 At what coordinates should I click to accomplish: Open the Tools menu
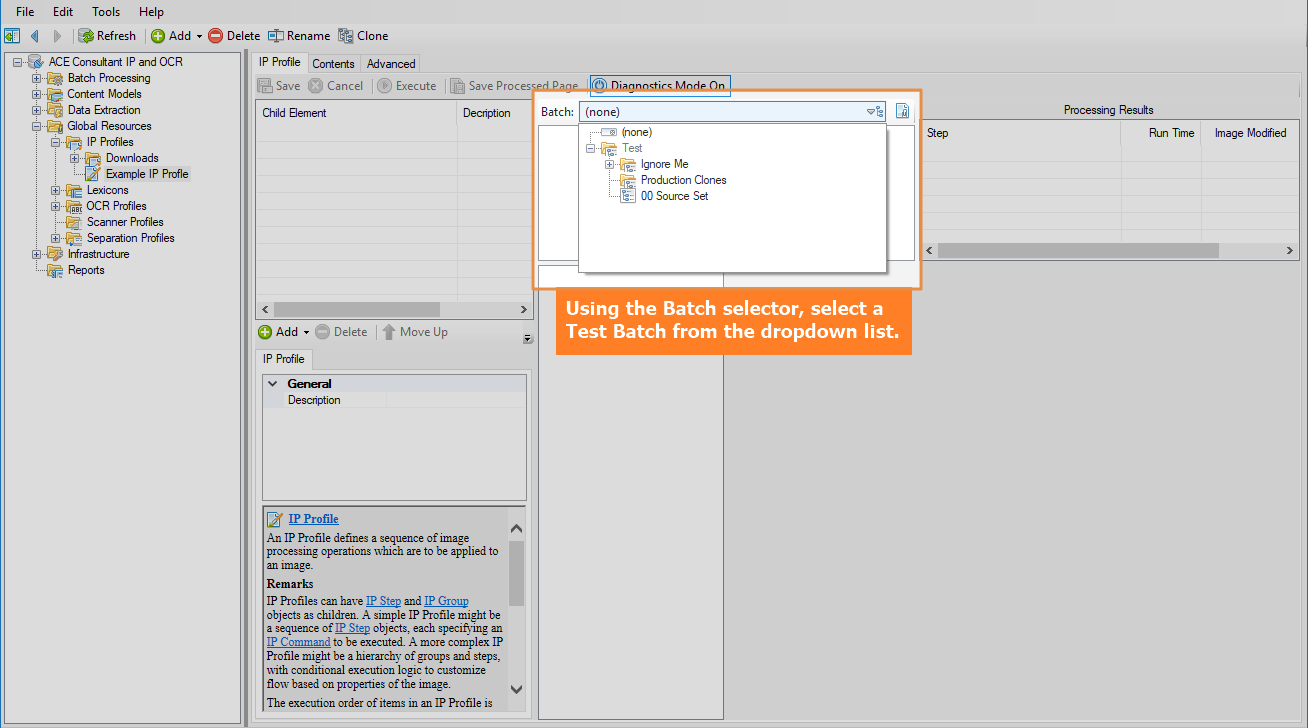(106, 12)
